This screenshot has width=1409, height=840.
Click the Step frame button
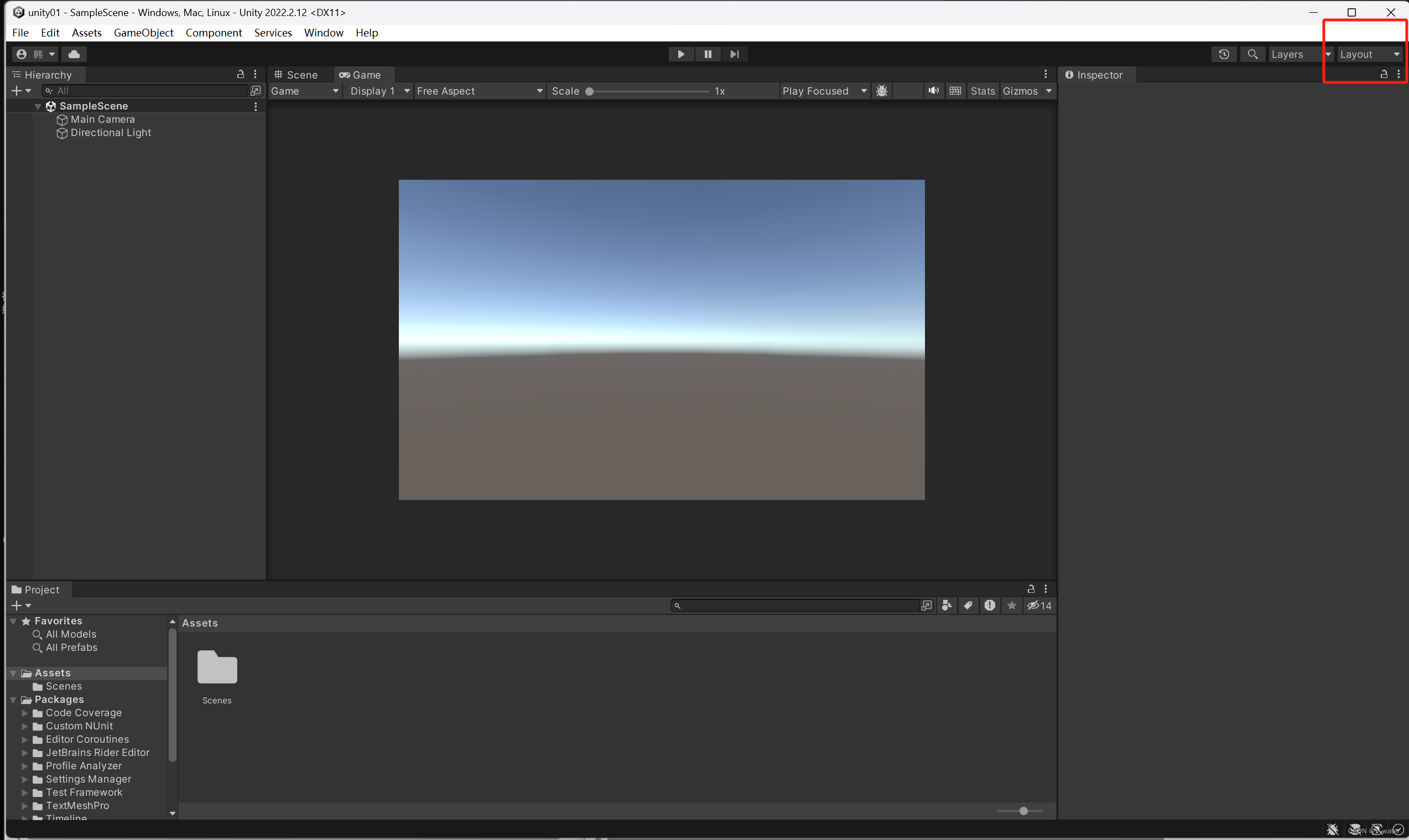[734, 54]
